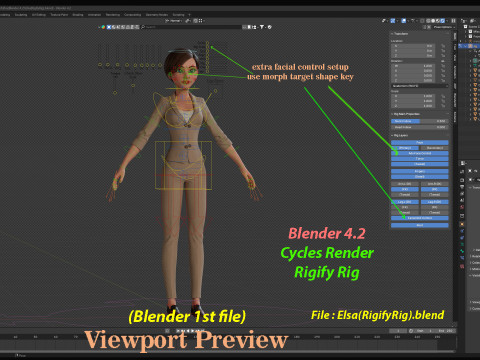This screenshot has height=360, width=480.
Task: Toggle the Fingers rig layer button
Action: click(x=419, y=171)
